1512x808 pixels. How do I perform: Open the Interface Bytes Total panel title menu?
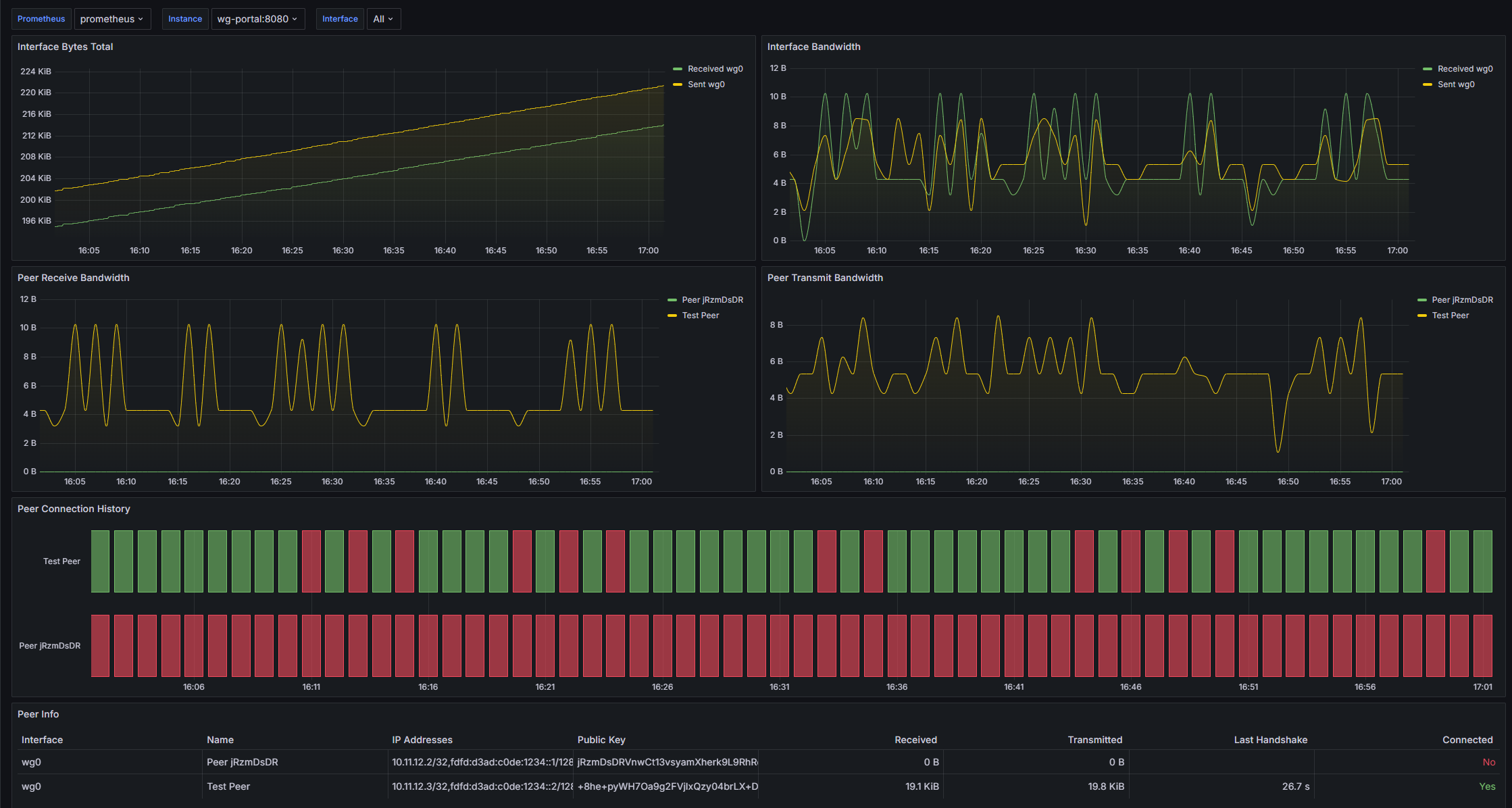tap(66, 47)
